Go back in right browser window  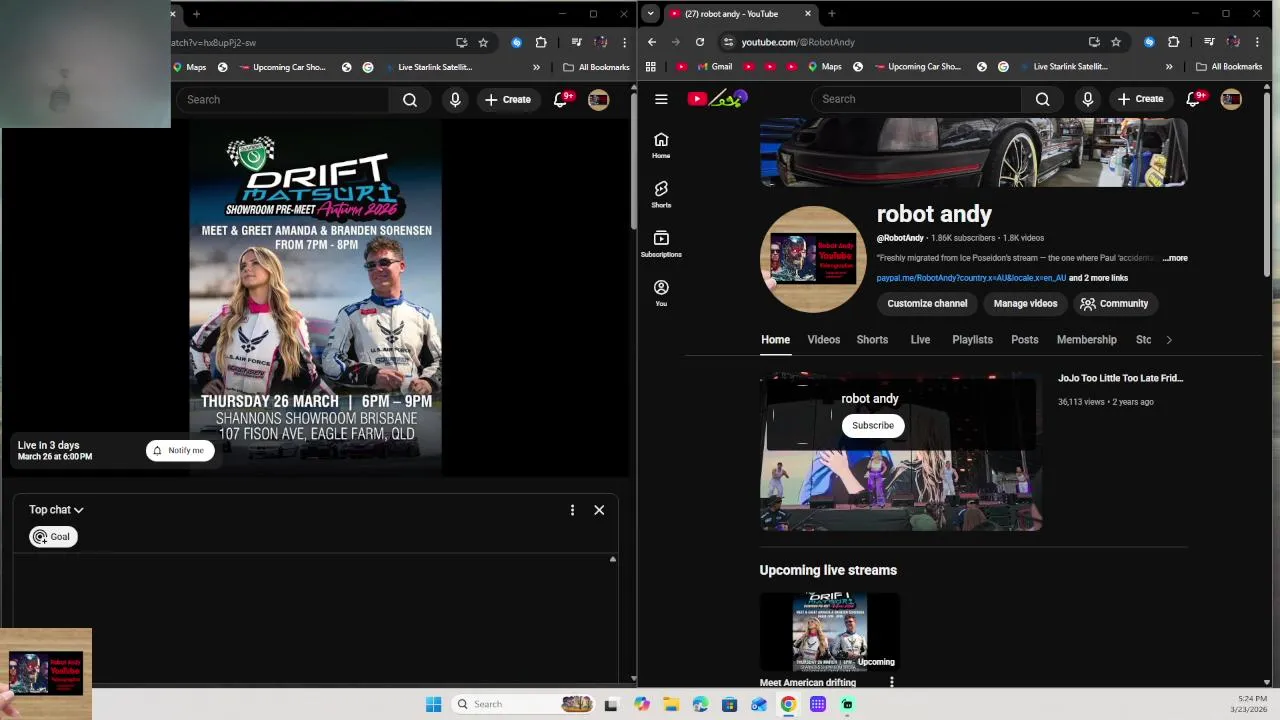click(652, 42)
